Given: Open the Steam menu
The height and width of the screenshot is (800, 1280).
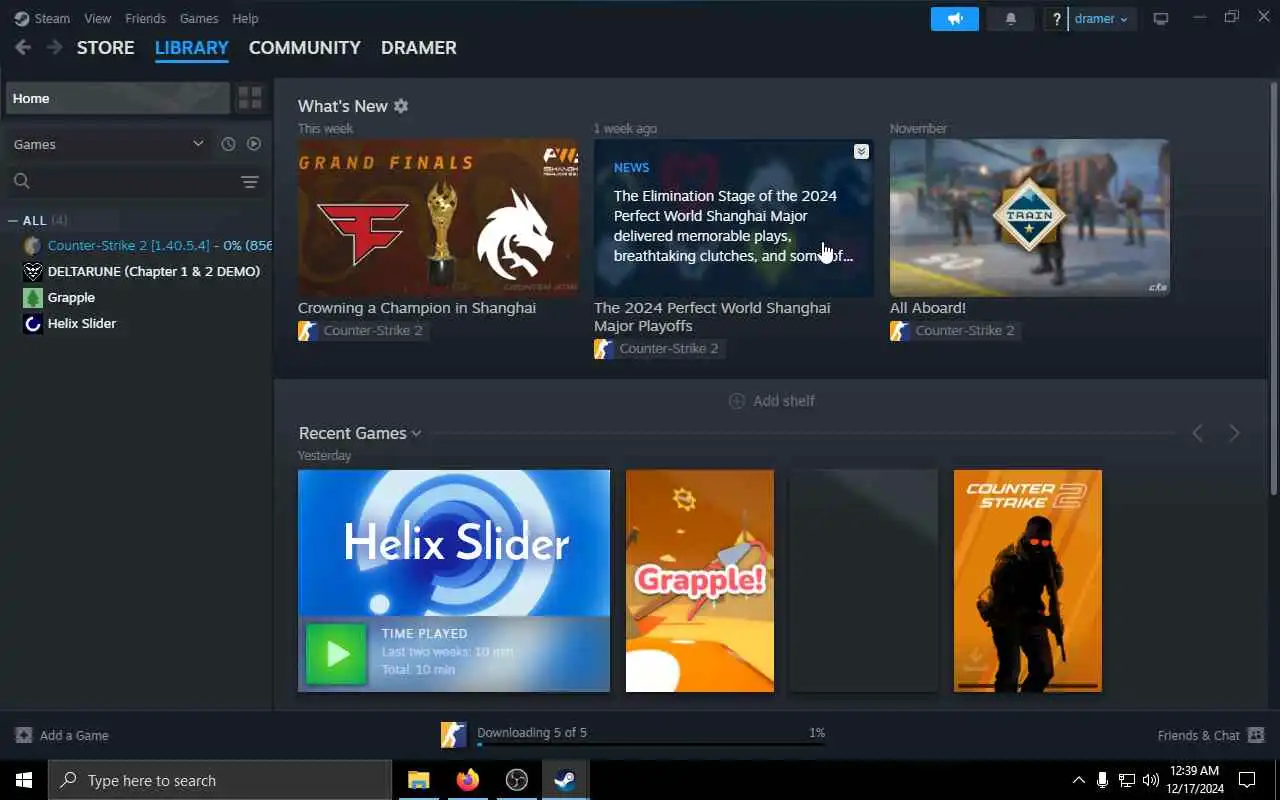Looking at the screenshot, I should [x=52, y=19].
